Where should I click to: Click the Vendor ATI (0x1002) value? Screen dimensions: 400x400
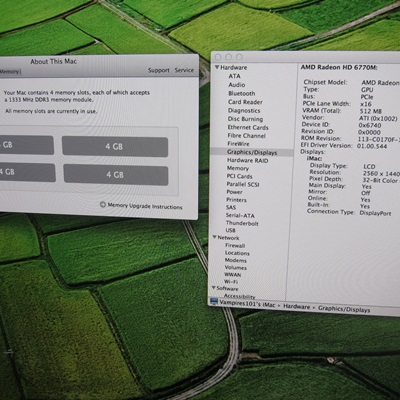[x=378, y=118]
